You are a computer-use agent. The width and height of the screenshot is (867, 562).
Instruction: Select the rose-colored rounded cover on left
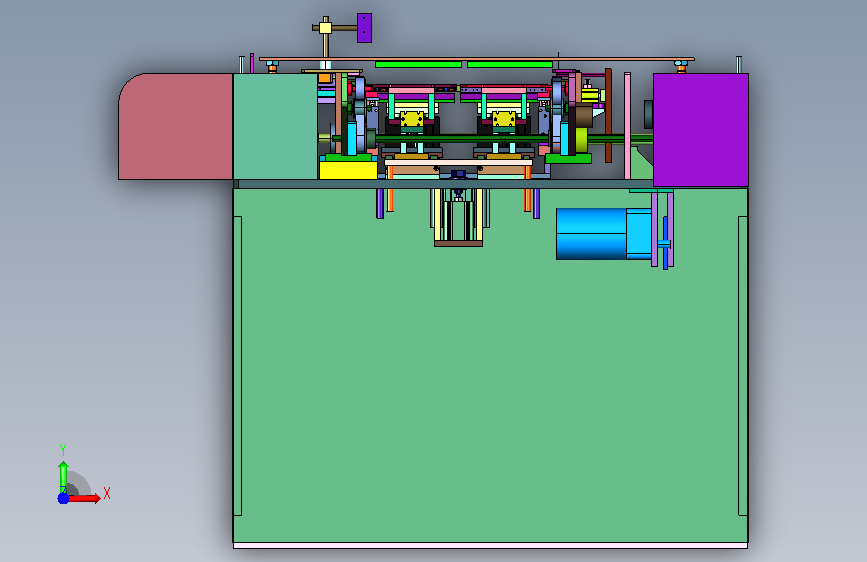(176, 126)
